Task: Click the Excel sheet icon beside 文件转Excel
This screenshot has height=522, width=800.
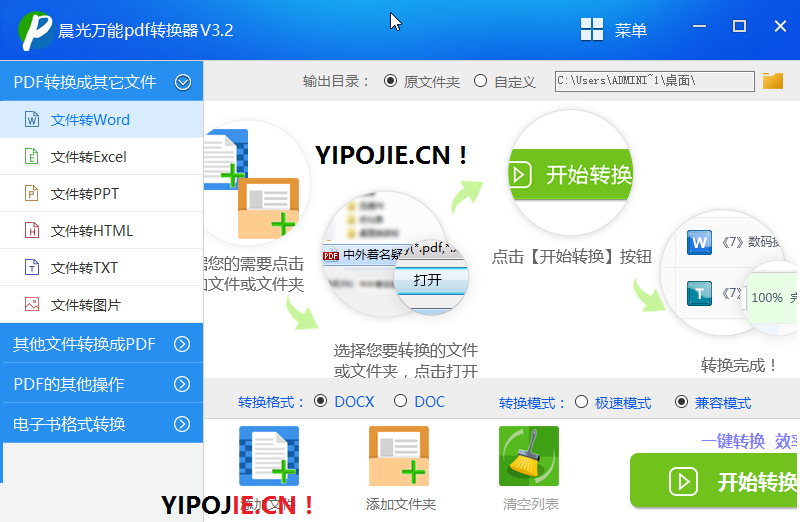Action: tap(32, 156)
